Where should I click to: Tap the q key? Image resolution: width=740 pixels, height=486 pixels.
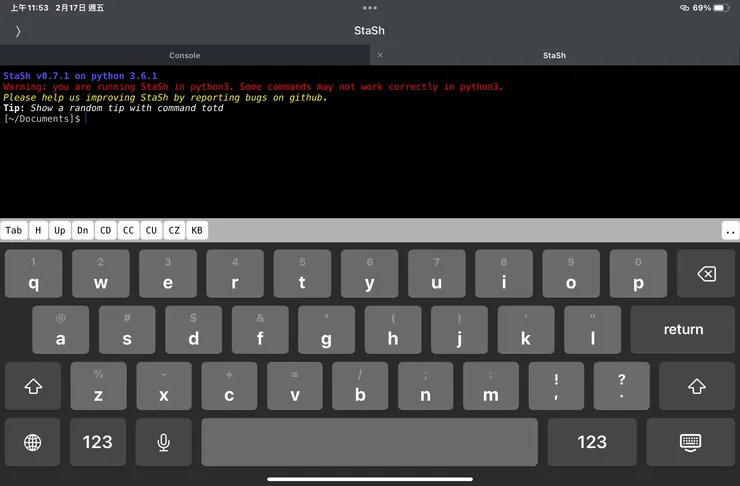[x=34, y=274]
